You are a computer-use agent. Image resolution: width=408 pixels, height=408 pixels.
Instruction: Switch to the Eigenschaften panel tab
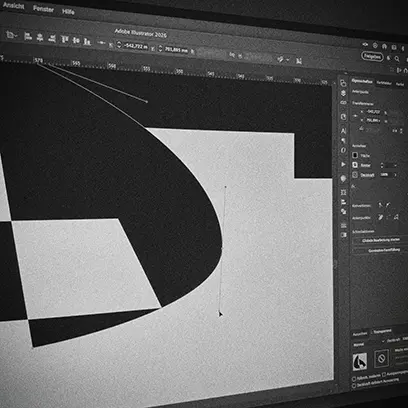click(362, 81)
